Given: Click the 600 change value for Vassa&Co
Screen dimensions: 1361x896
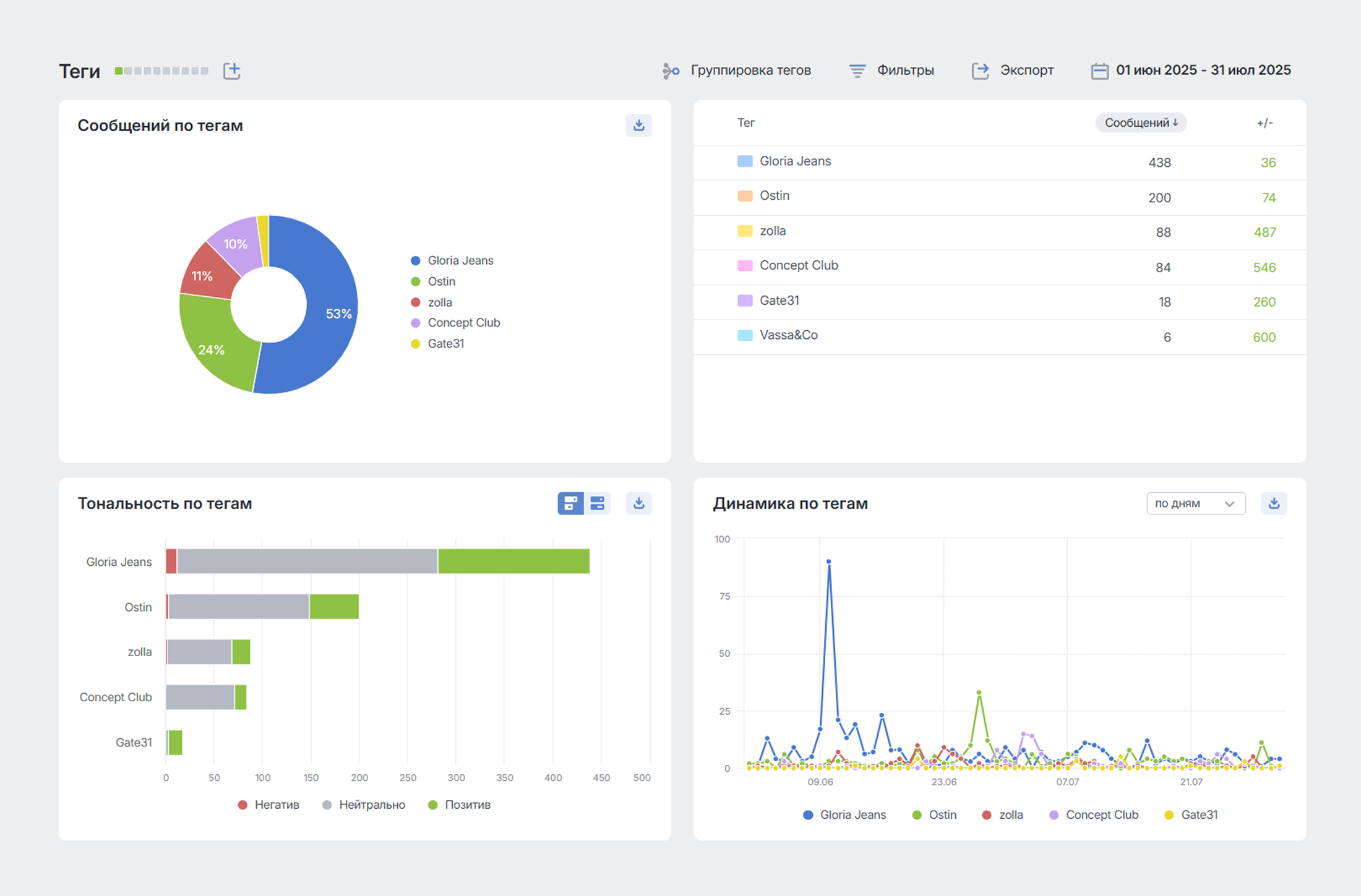Looking at the screenshot, I should pyautogui.click(x=1264, y=337).
